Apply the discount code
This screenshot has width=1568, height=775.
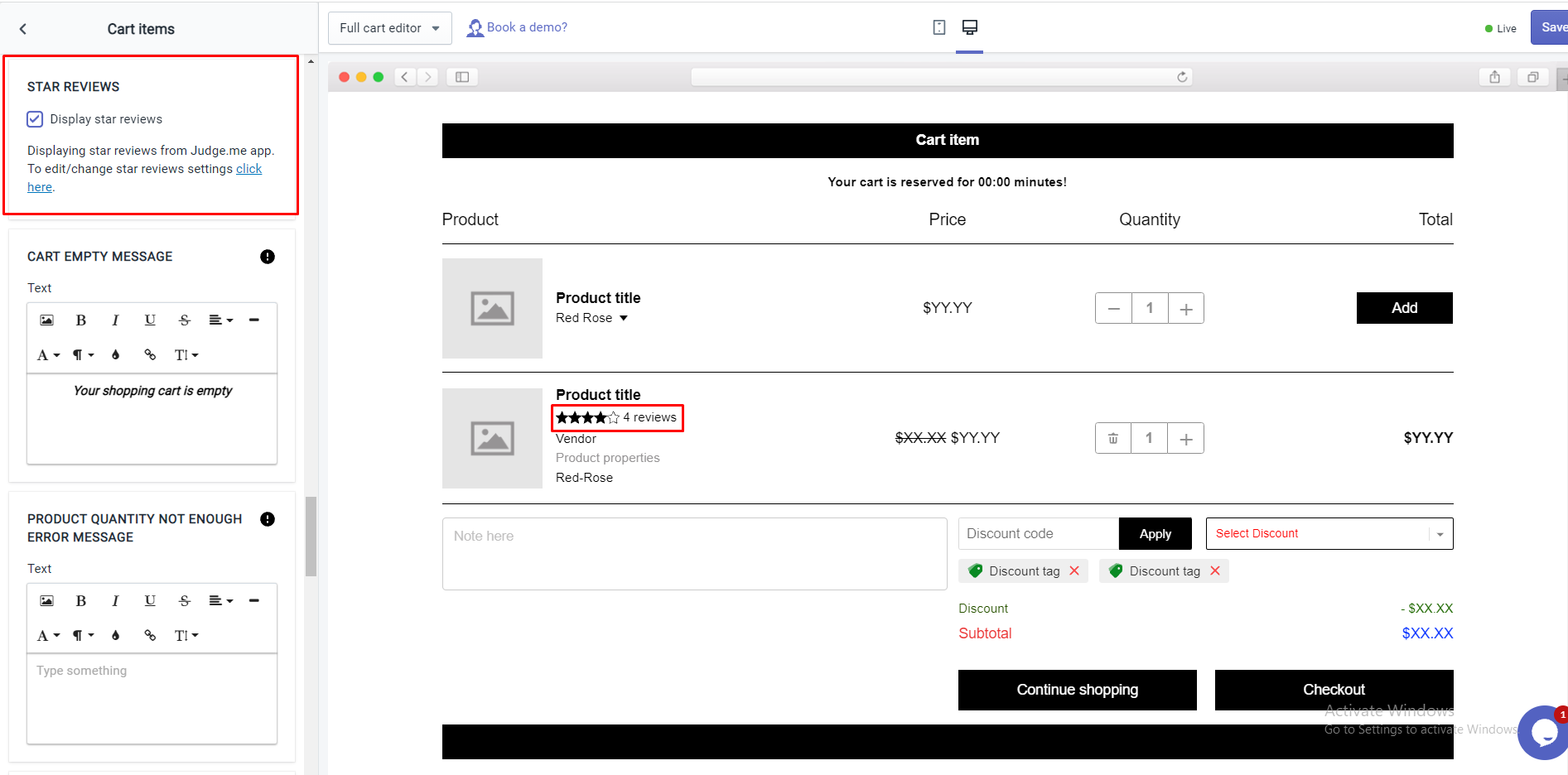[1155, 534]
